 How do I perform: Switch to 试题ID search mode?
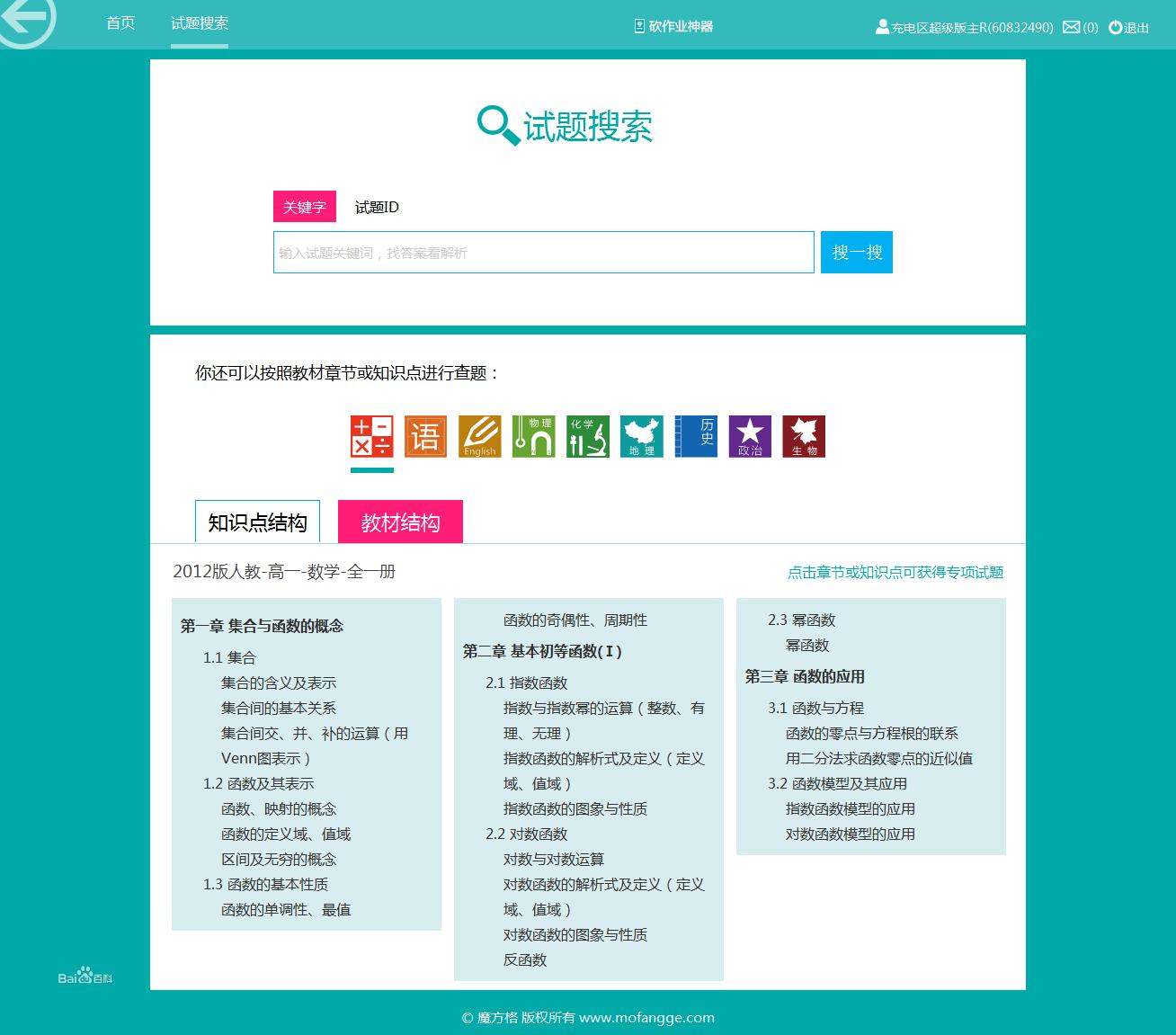point(375,207)
